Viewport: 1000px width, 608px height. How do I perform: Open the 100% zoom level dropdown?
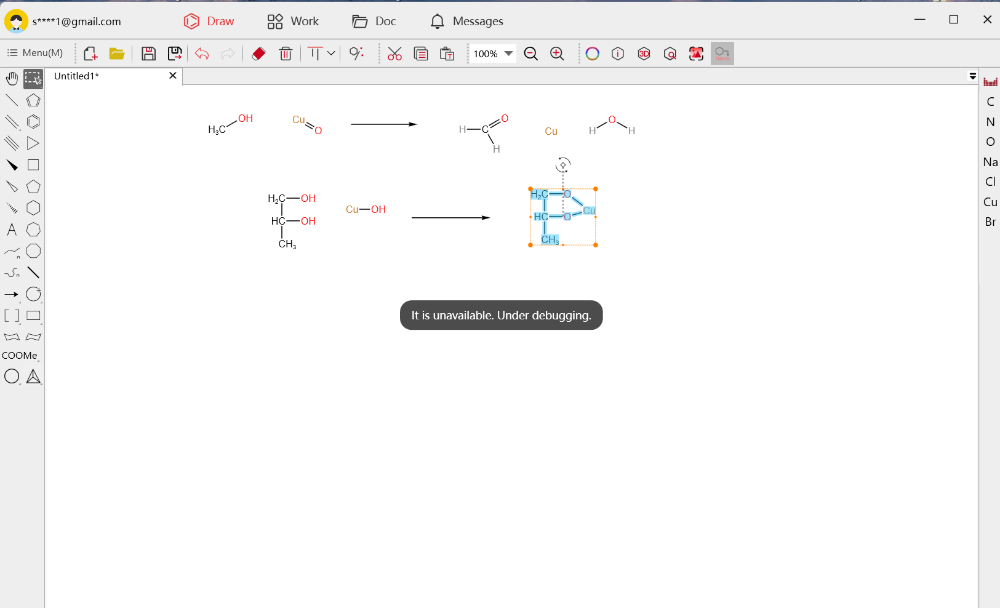[508, 54]
